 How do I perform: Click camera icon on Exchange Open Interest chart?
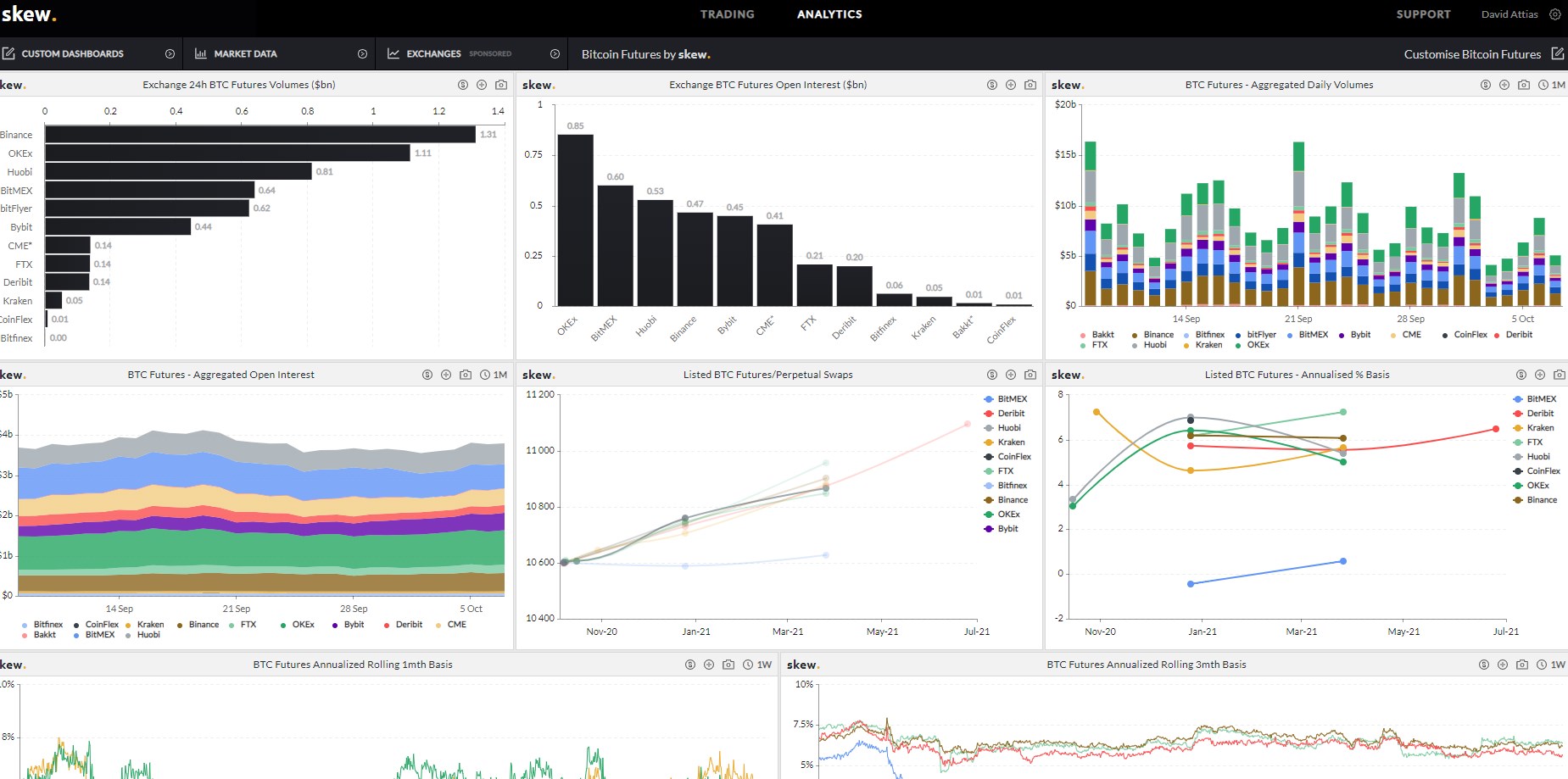(1030, 85)
